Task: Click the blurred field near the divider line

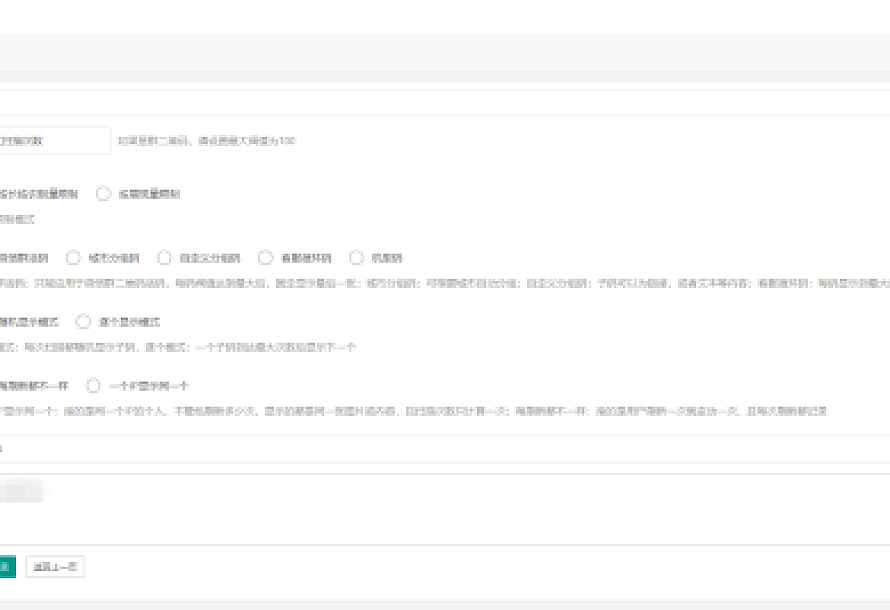Action: click(3, 448)
